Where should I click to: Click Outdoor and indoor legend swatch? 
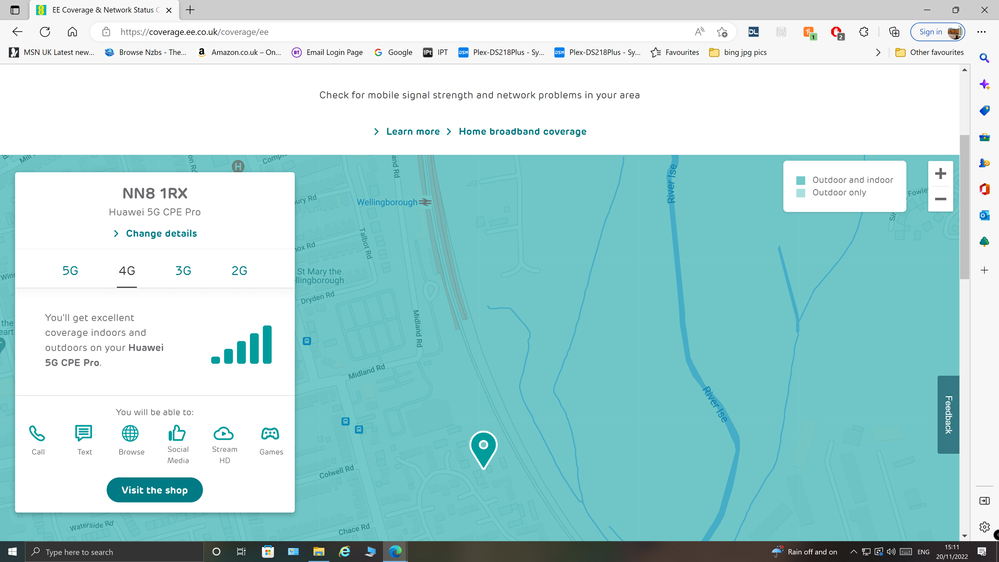801,180
